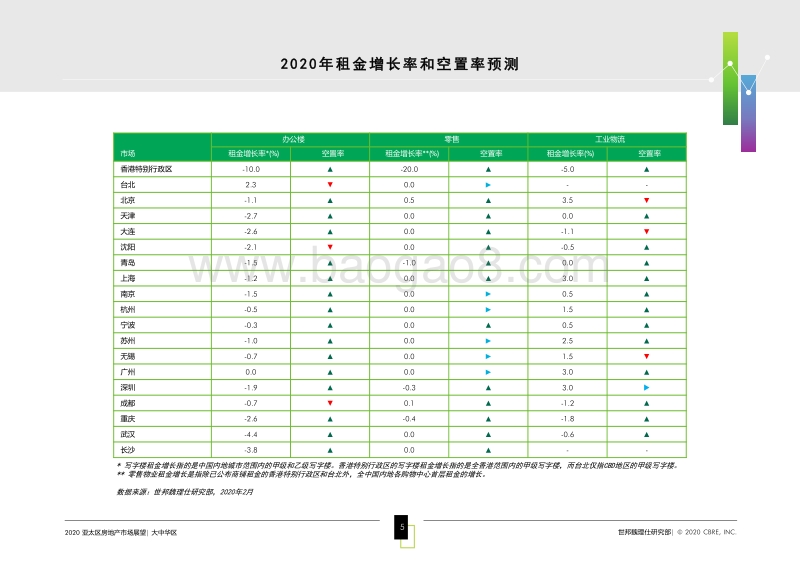The width and height of the screenshot is (800, 565).
Task: Click the 长沙 row label
Action: [128, 450]
